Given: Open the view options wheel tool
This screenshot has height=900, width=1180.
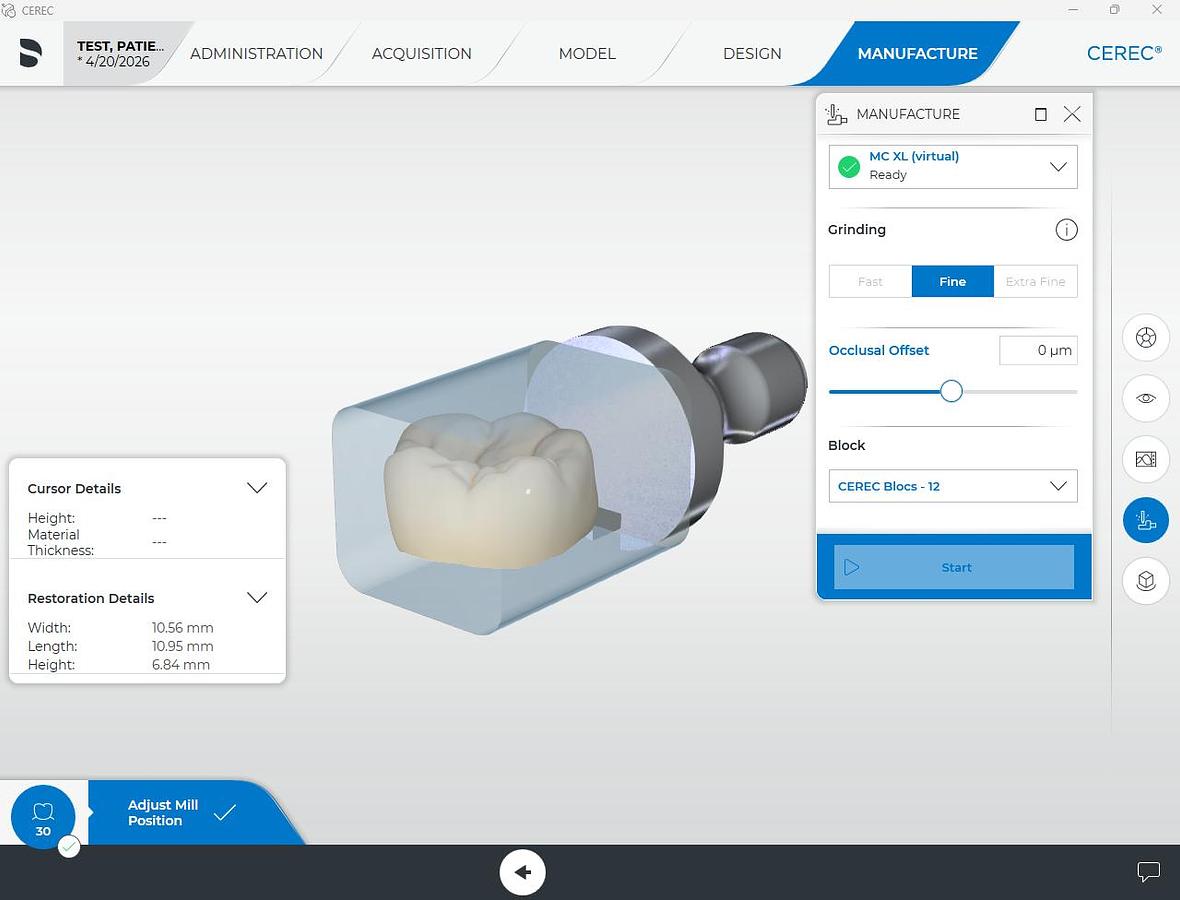Looking at the screenshot, I should [1145, 338].
